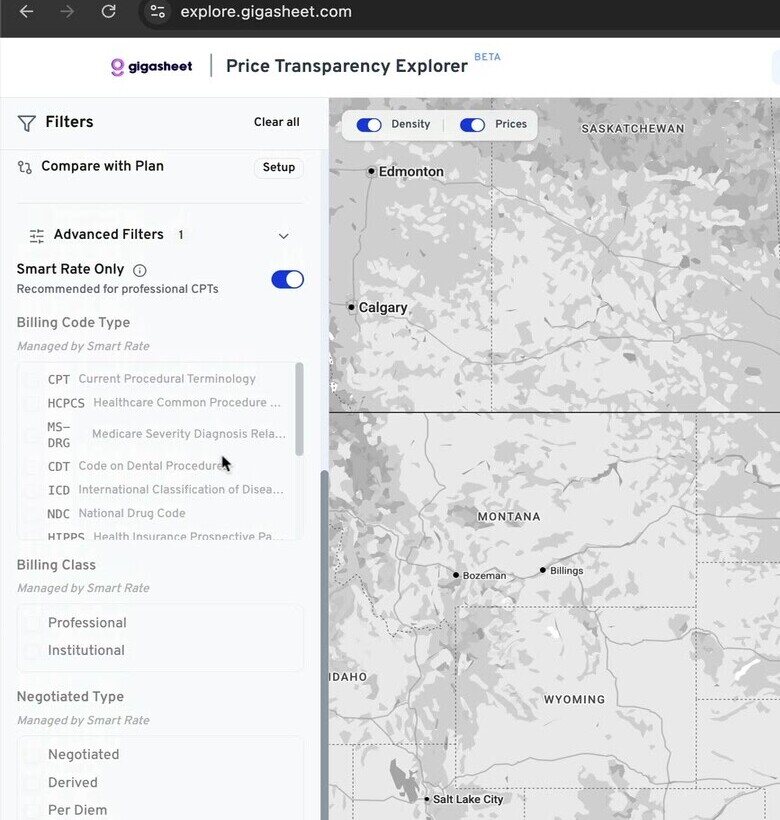Check the CPT billing code option
780x820 pixels.
[x=32, y=379]
